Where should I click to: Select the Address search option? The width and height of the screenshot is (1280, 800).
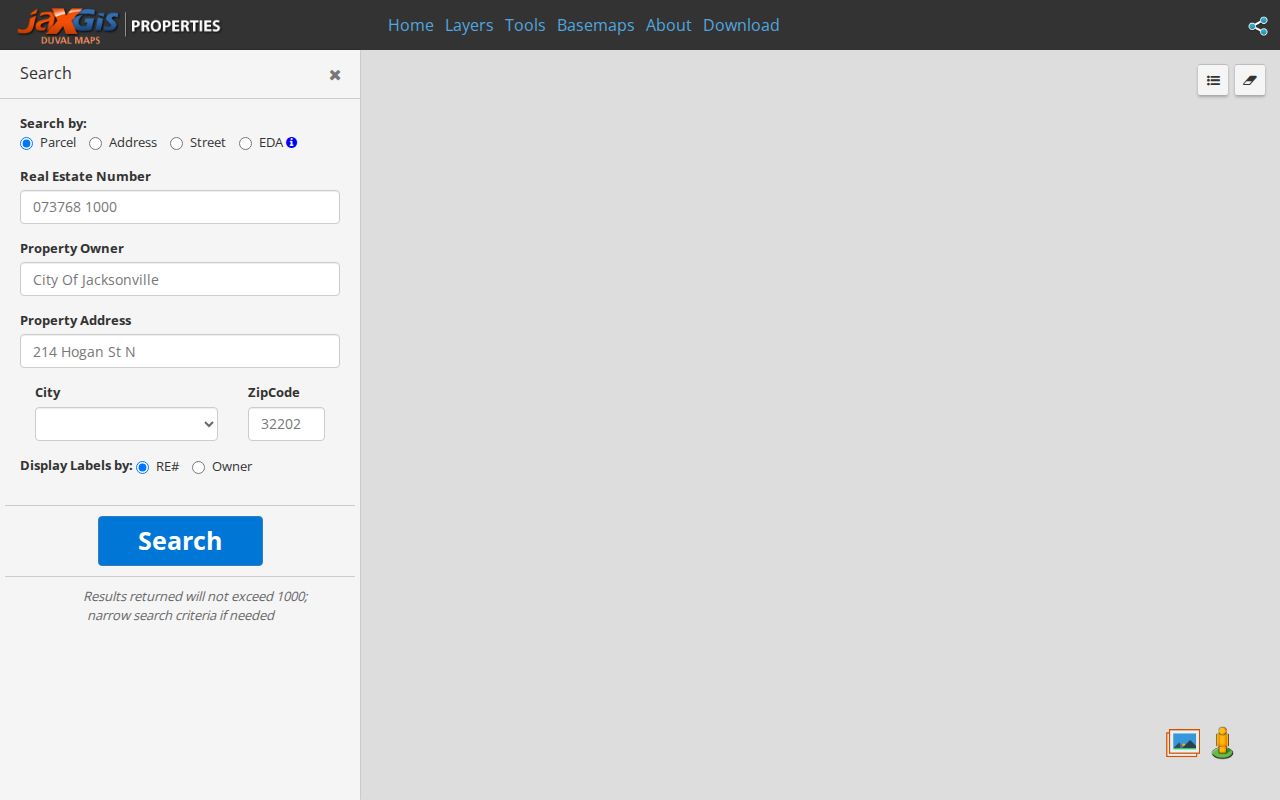(x=96, y=143)
